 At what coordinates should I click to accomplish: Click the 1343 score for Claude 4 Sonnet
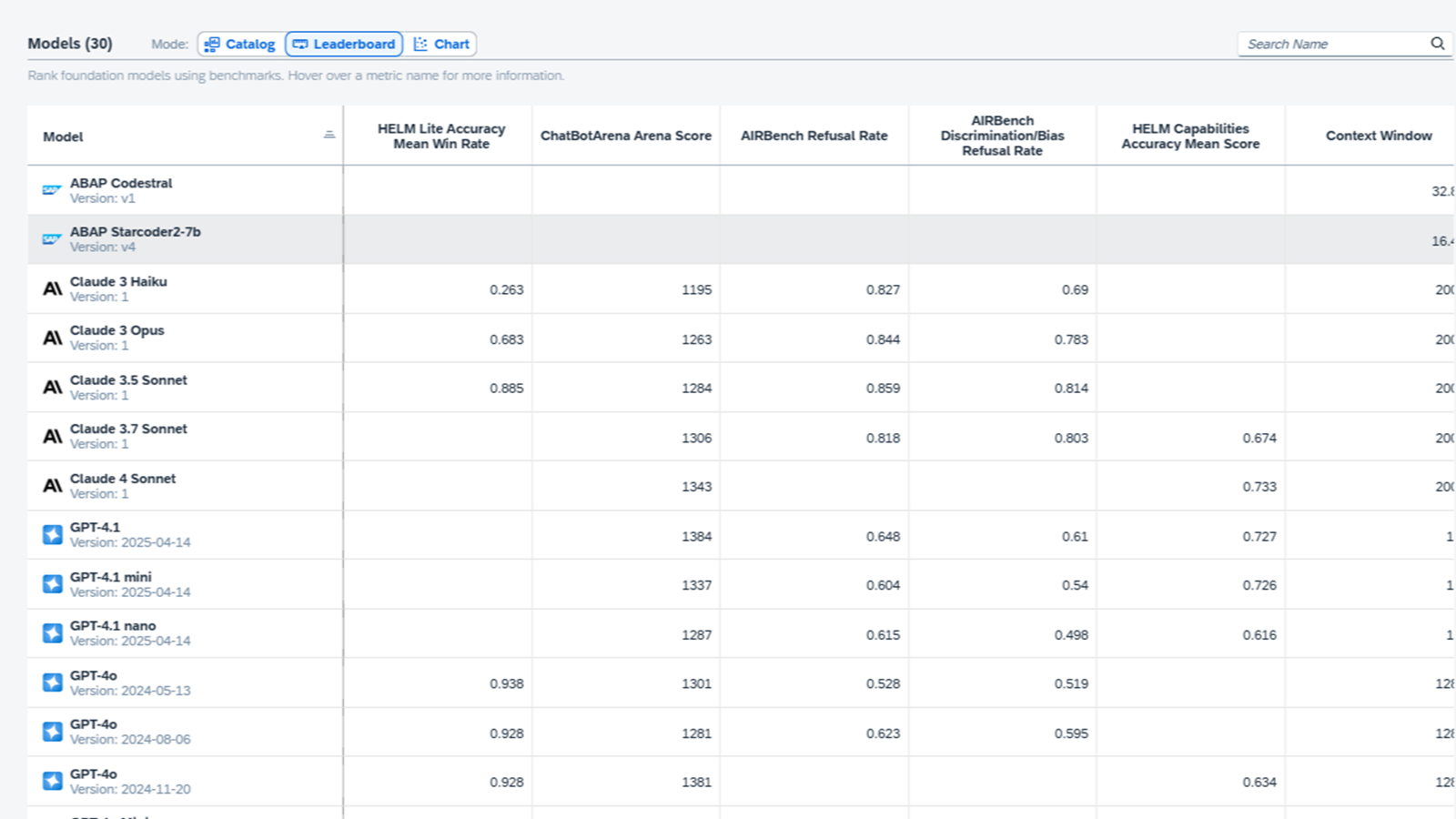tap(697, 487)
